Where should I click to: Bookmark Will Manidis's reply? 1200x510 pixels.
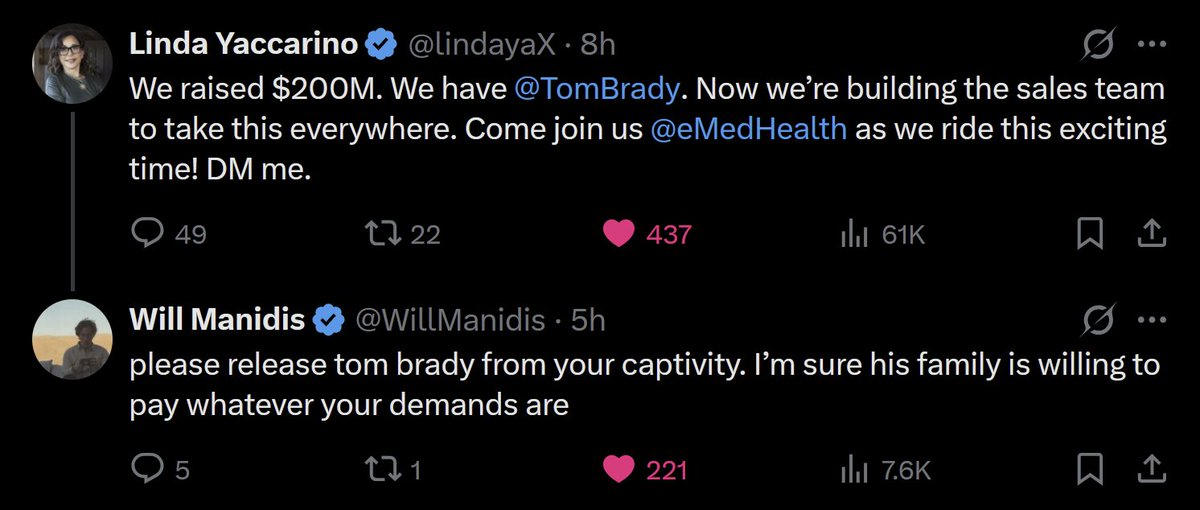pyautogui.click(x=1089, y=469)
